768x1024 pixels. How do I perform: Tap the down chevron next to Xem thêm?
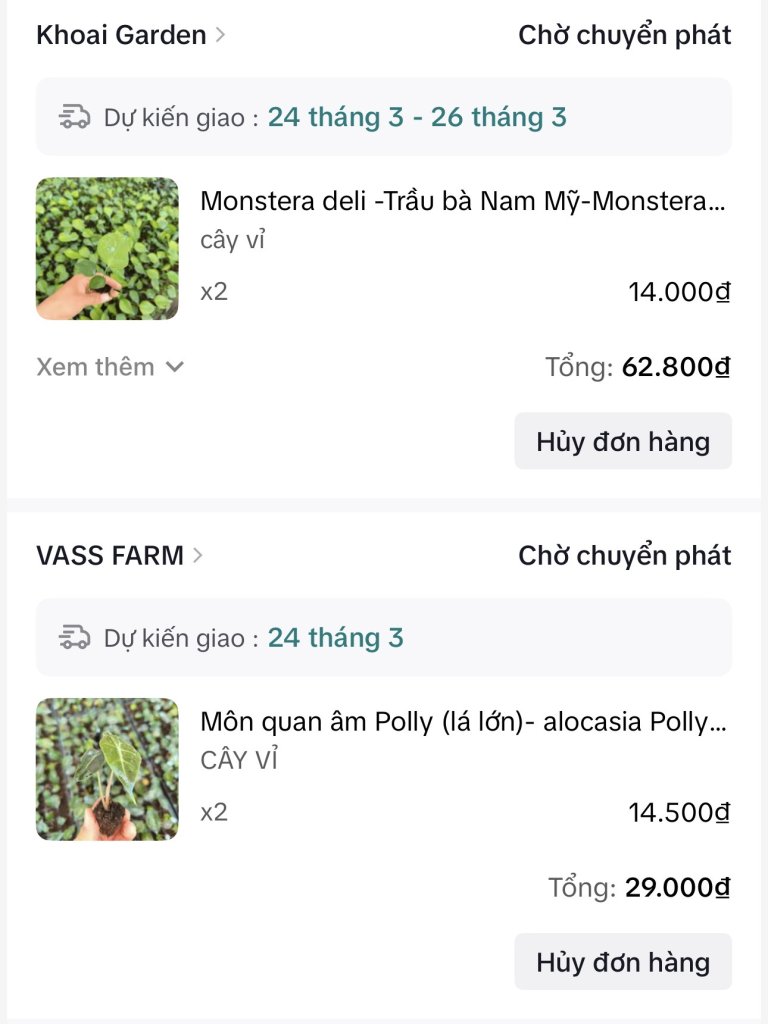(174, 367)
